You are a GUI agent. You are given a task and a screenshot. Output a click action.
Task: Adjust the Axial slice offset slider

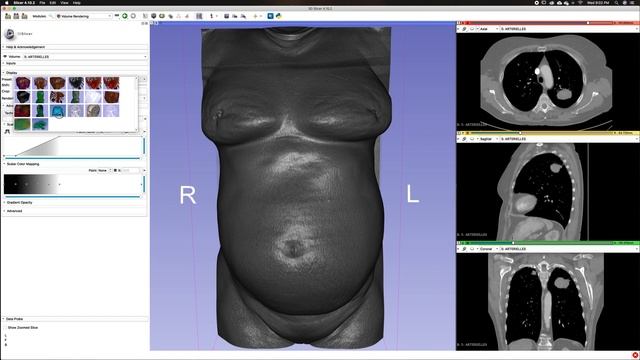(542, 23)
